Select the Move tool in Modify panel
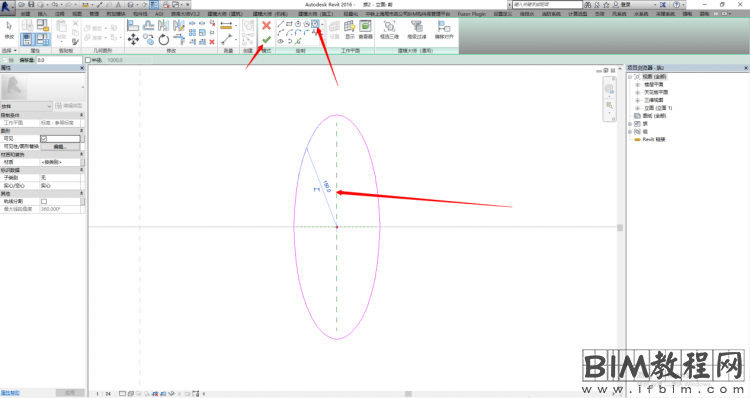The image size is (750, 398). (133, 40)
